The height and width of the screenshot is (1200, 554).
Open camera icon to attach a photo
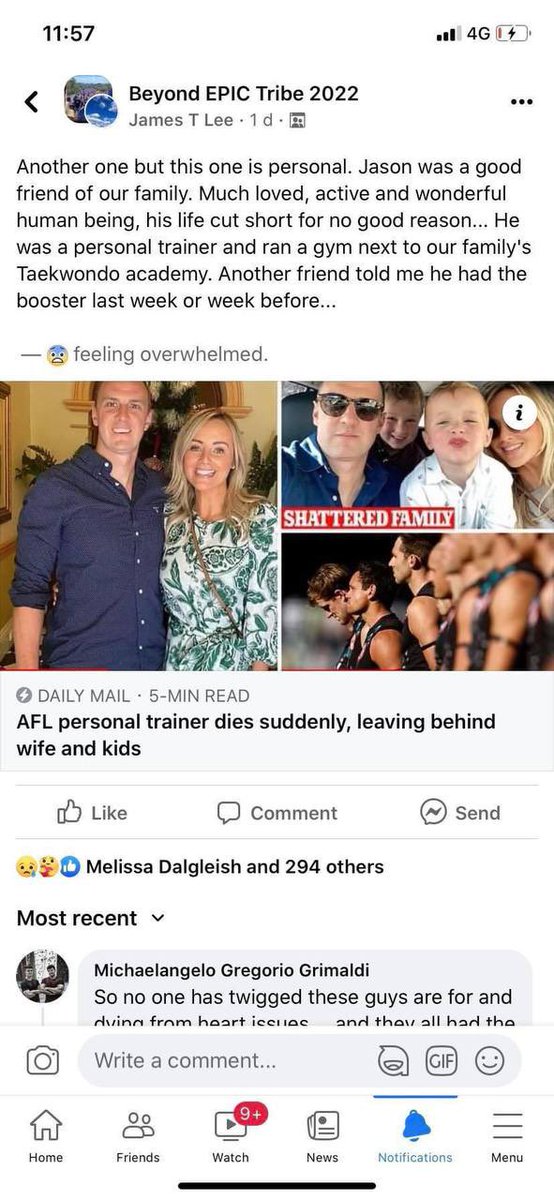pyautogui.click(x=42, y=1061)
